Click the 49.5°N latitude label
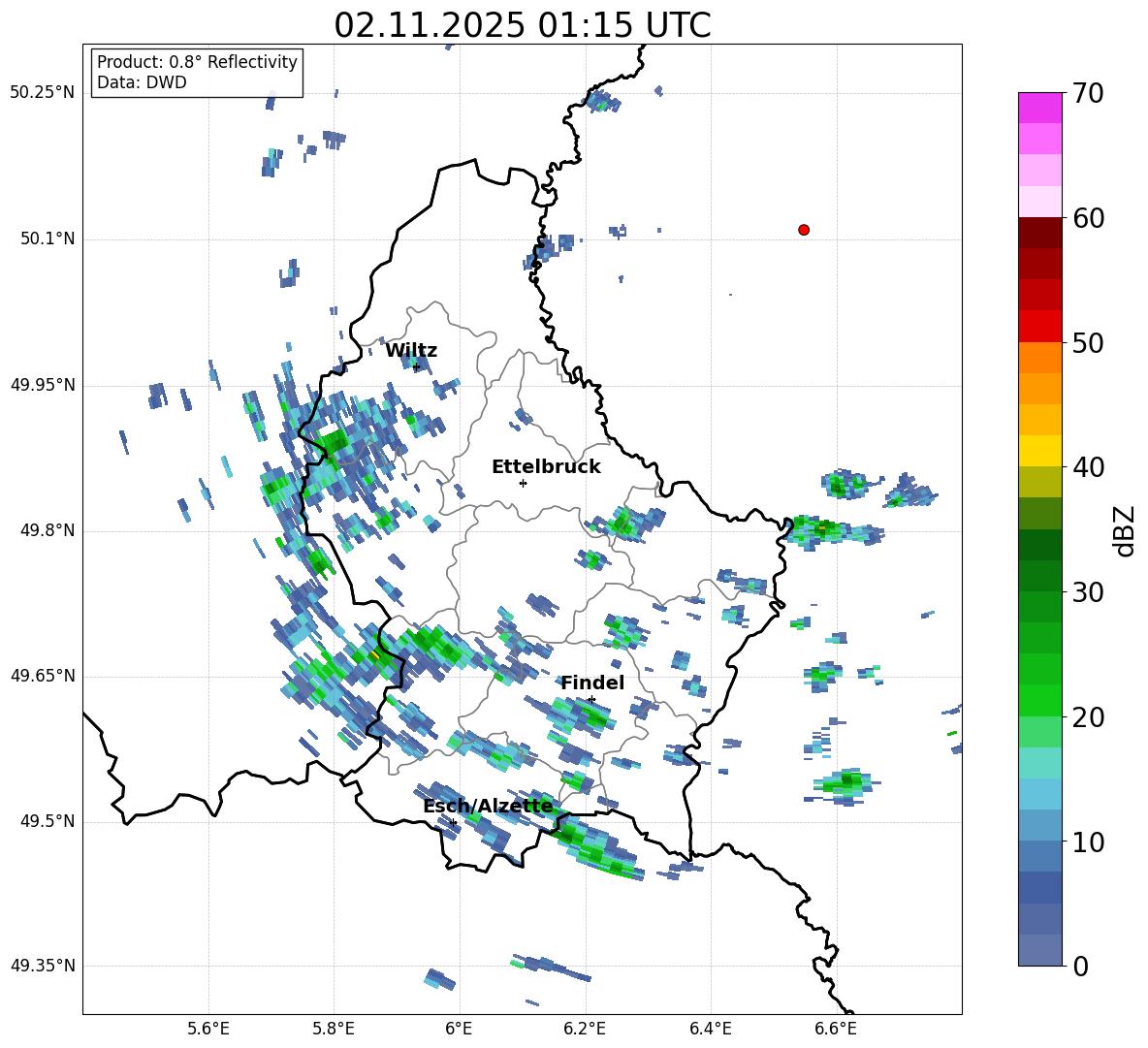The image size is (1148, 1048). click(47, 822)
